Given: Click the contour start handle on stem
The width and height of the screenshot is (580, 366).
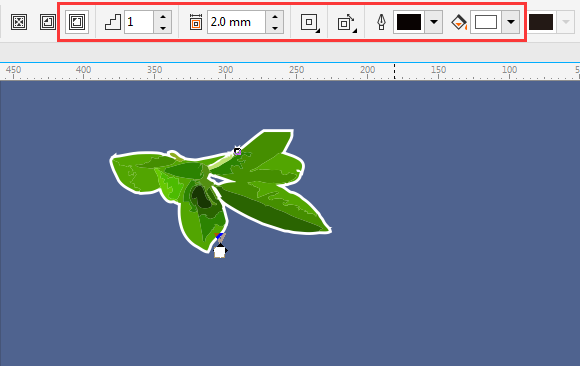Looking at the screenshot, I should pyautogui.click(x=237, y=151).
